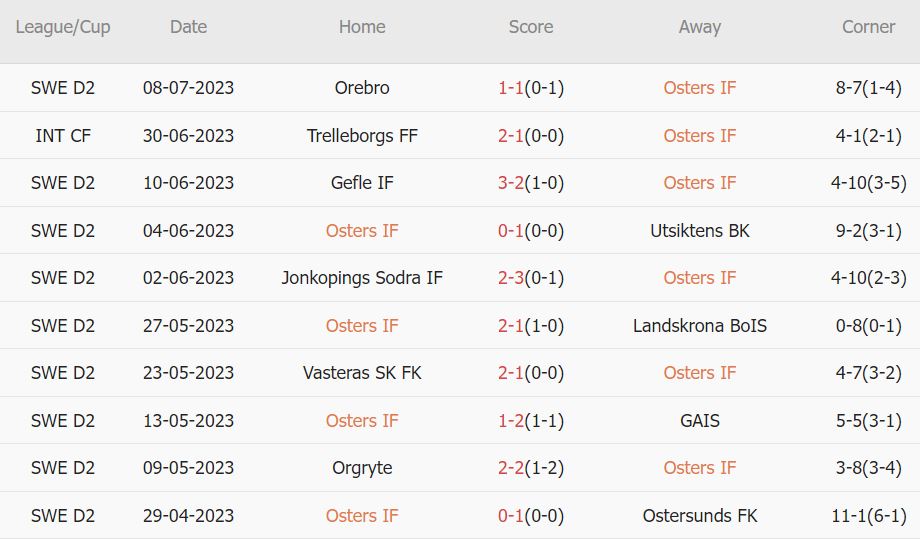This screenshot has height=539, width=920.
Task: Select GAIS away team link
Action: pos(699,421)
